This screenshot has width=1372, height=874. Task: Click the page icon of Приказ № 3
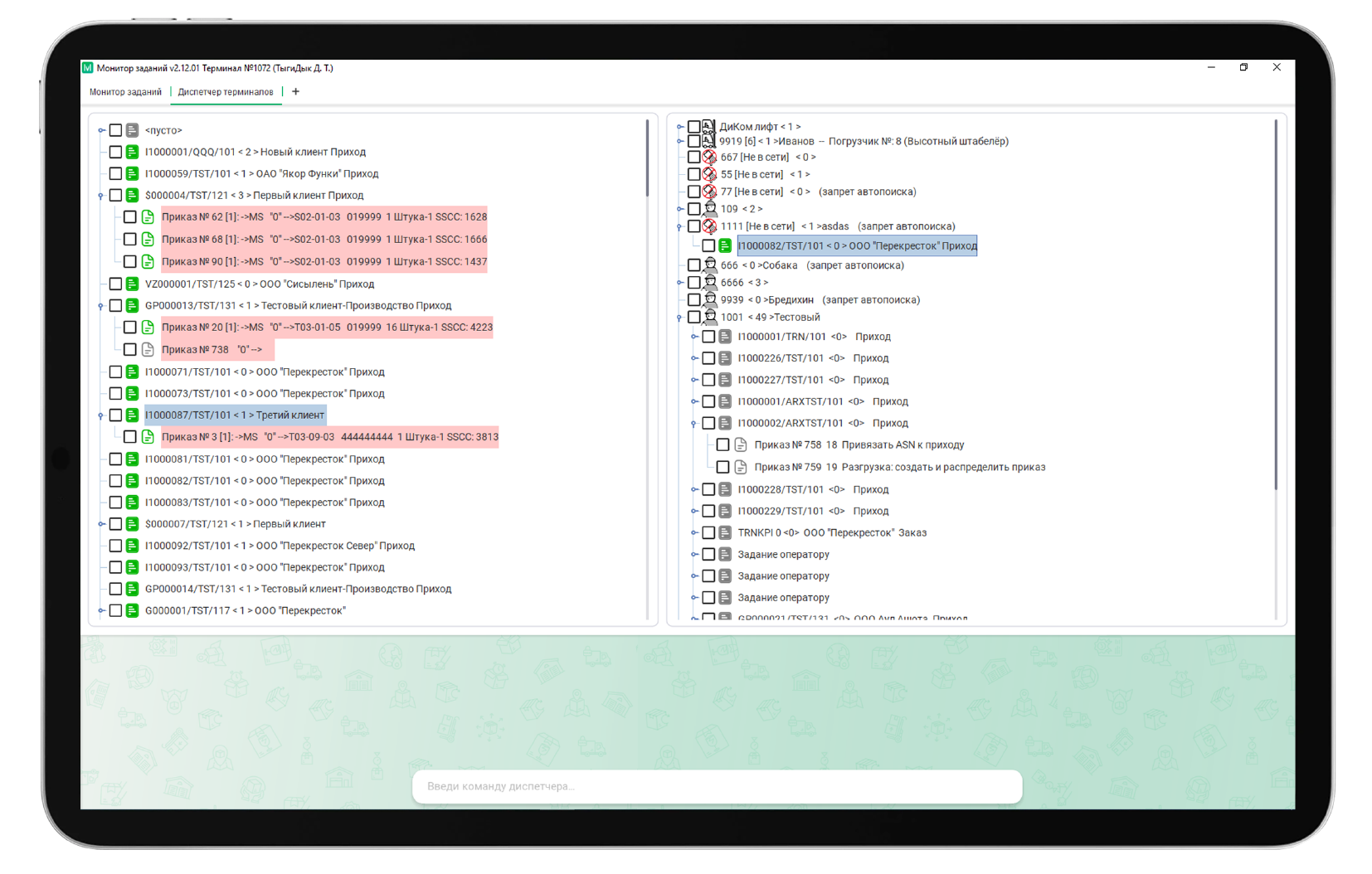coord(148,436)
